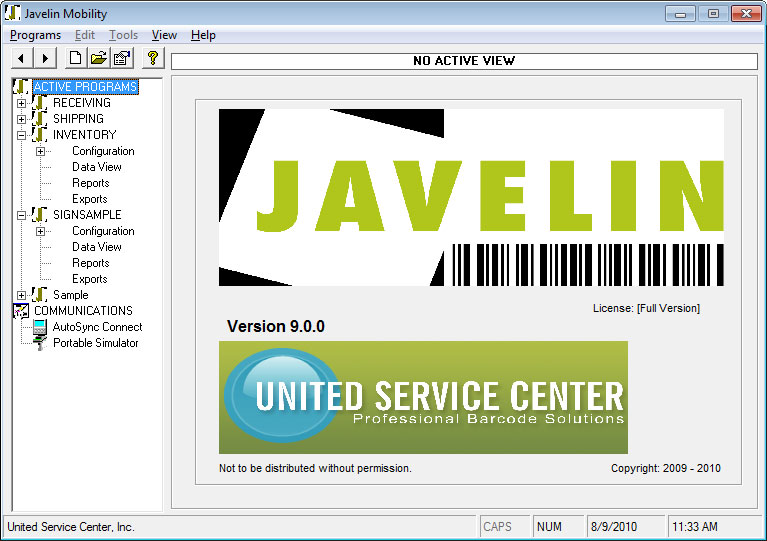Expand Configuration under SIGNSAMPLE
Screen dimensions: 767x541
click(41, 231)
